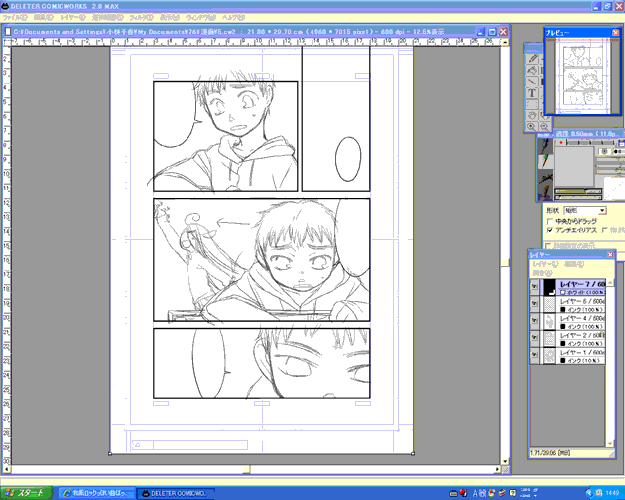
Task: Open the ウィンドウ menu
Action: coord(200,18)
